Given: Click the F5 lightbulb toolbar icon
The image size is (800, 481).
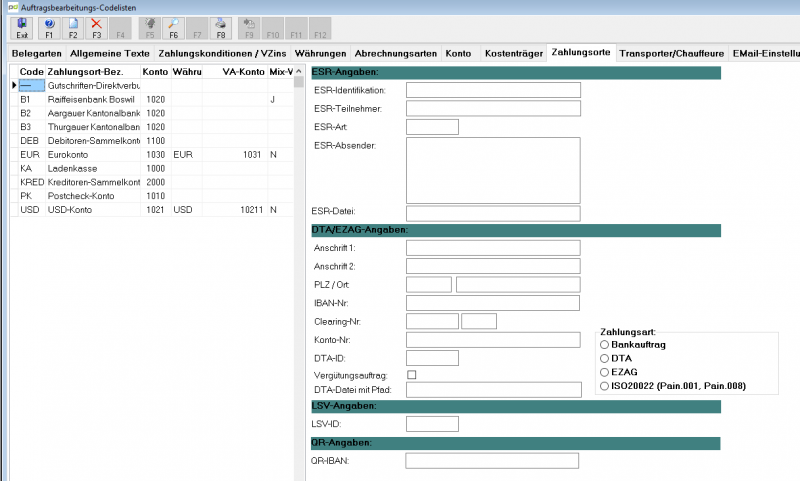Looking at the screenshot, I should tap(150, 29).
